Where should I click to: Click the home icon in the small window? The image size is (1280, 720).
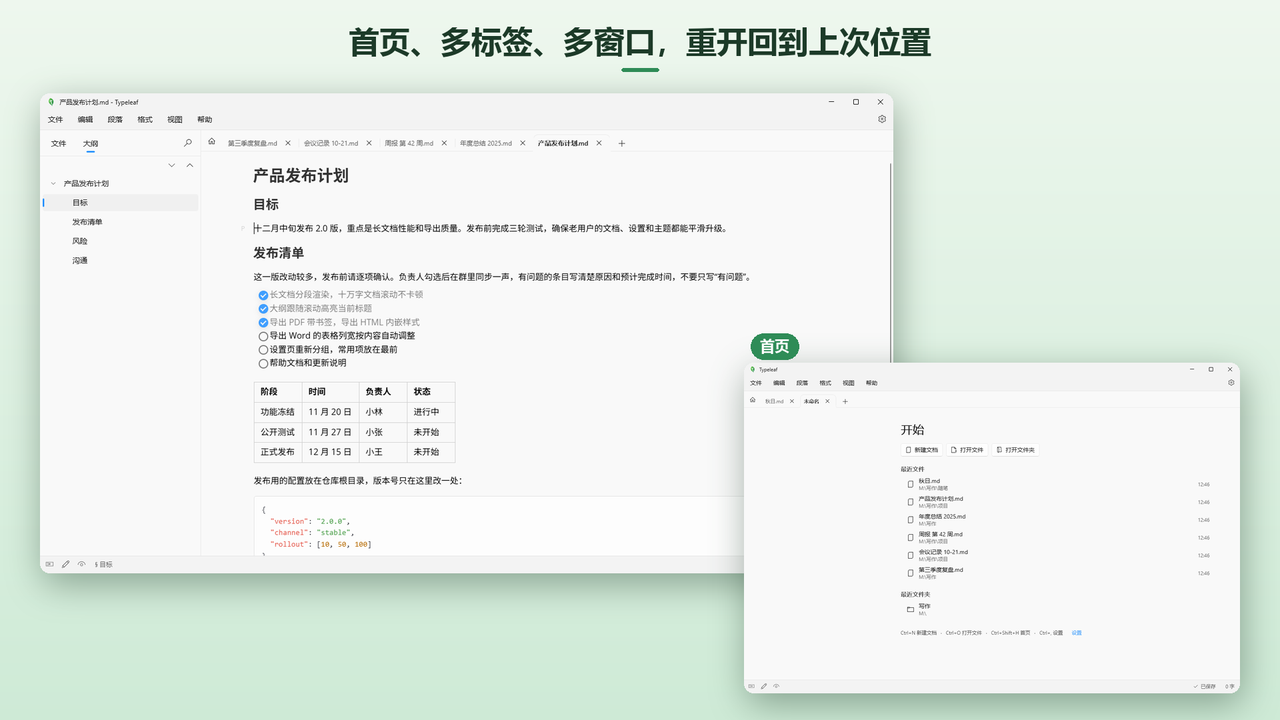pos(752,400)
